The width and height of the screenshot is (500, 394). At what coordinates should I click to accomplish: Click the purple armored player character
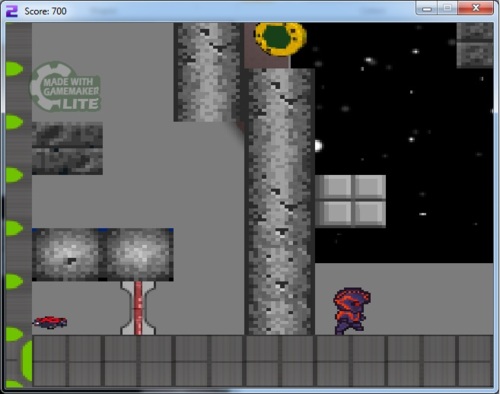(352, 311)
